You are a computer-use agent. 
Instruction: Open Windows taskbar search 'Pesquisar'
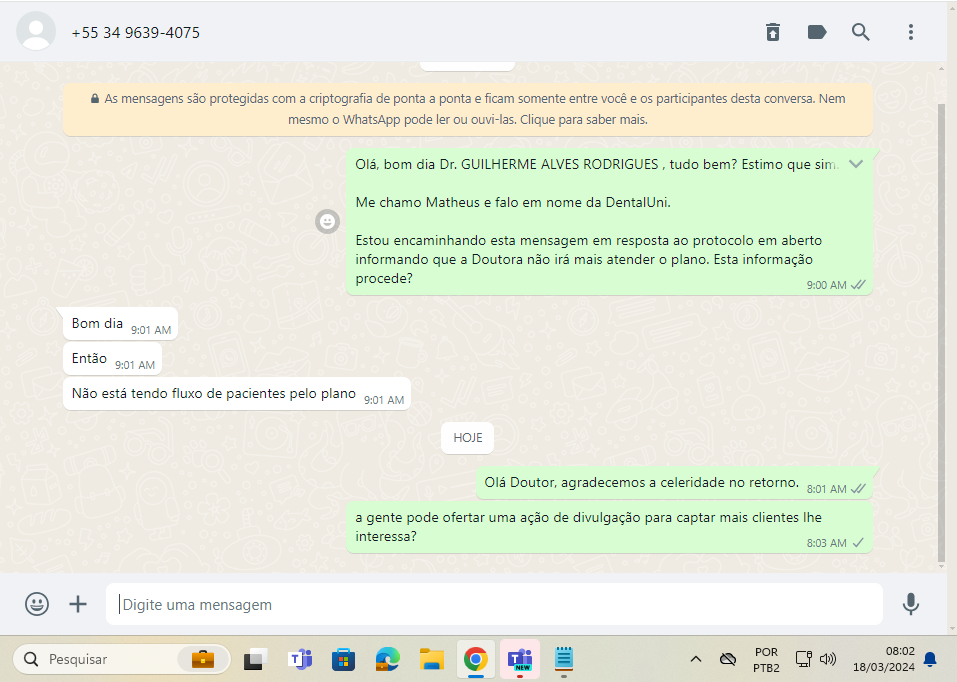tap(121, 659)
